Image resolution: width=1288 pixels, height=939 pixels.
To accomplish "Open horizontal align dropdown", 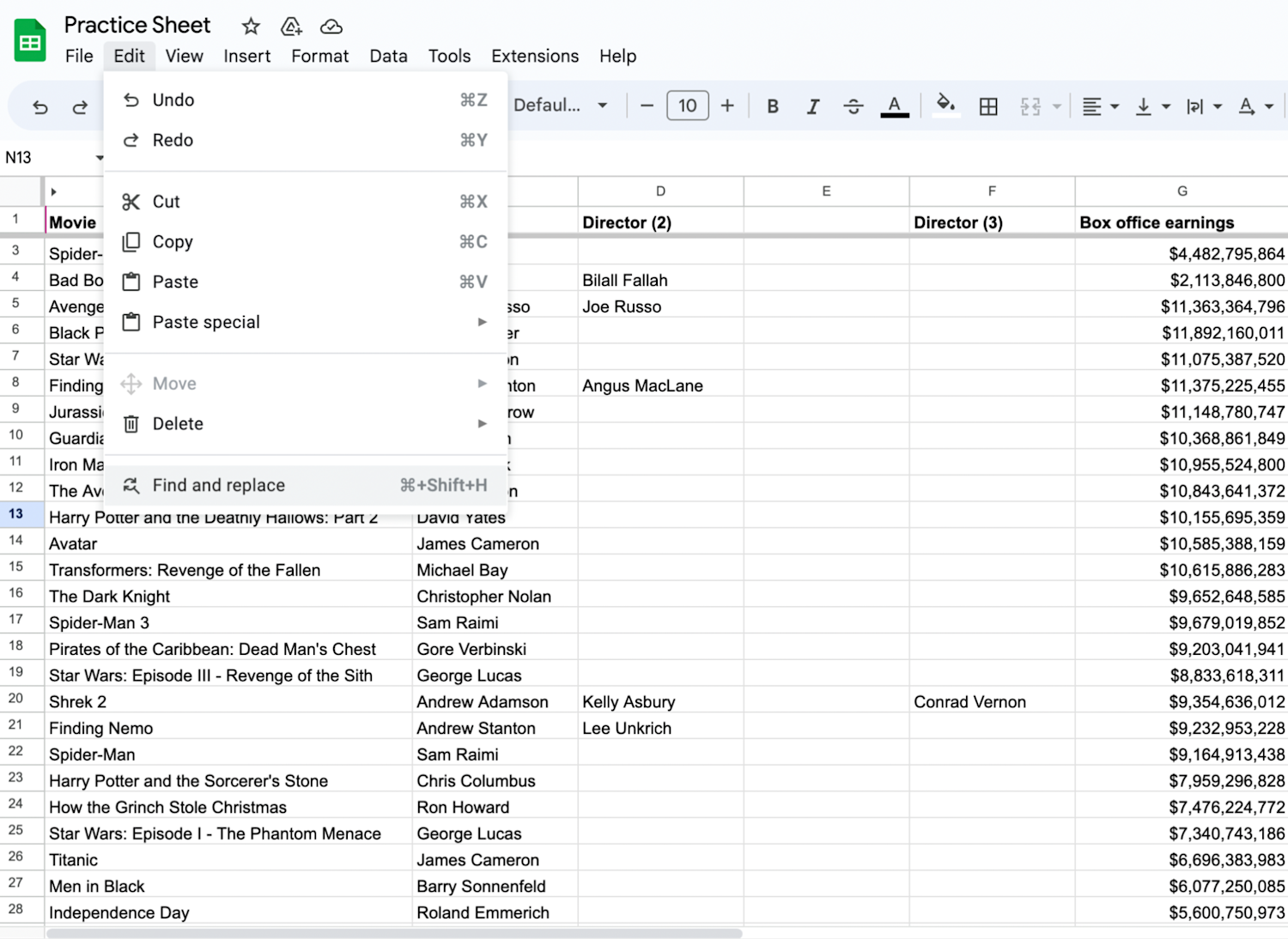I will (x=1100, y=106).
